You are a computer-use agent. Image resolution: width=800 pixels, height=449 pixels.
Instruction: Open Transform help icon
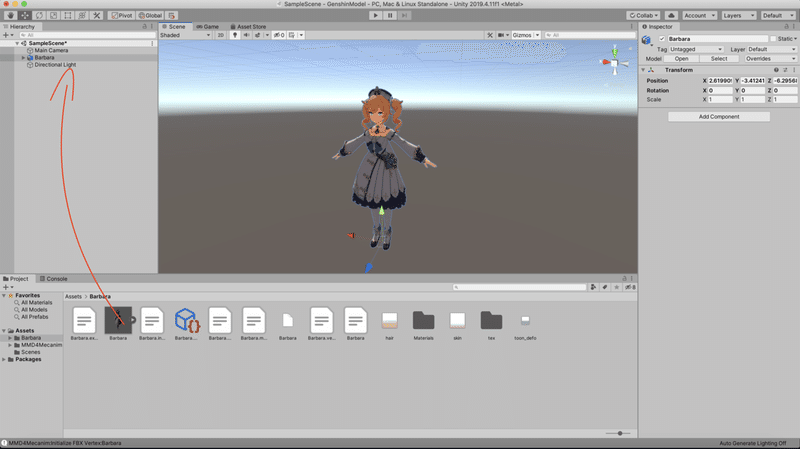(776, 70)
